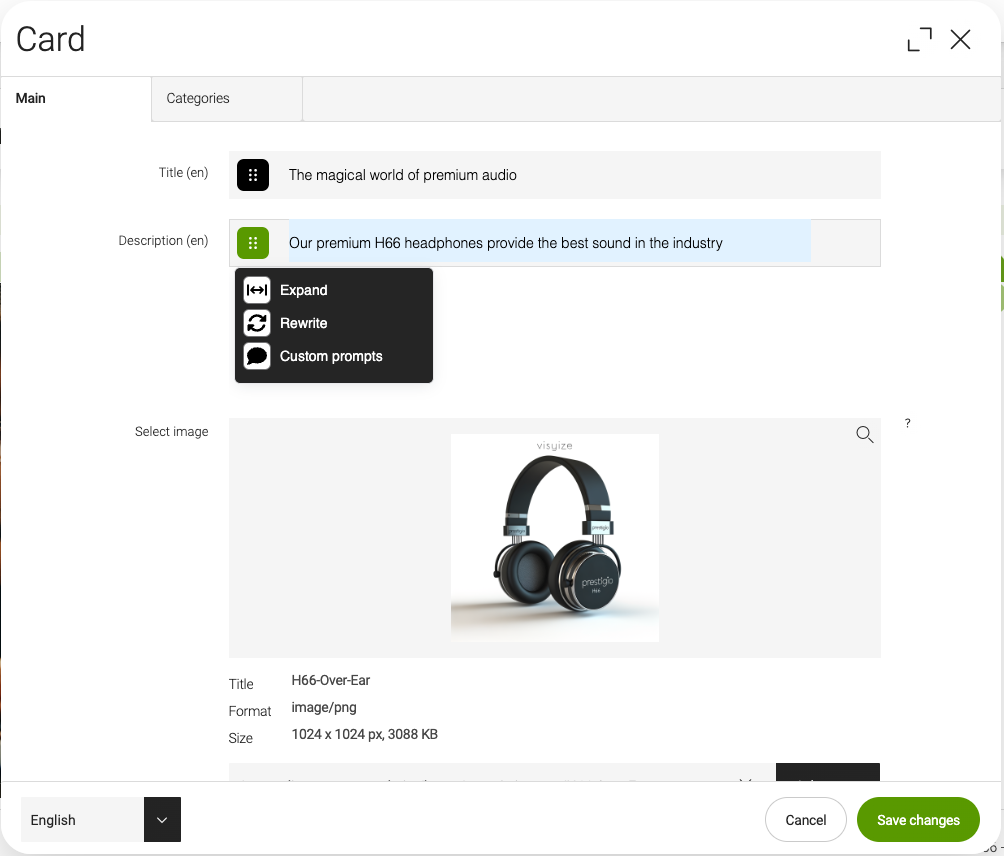Click the H66 headphones image thumbnail

[x=555, y=538]
